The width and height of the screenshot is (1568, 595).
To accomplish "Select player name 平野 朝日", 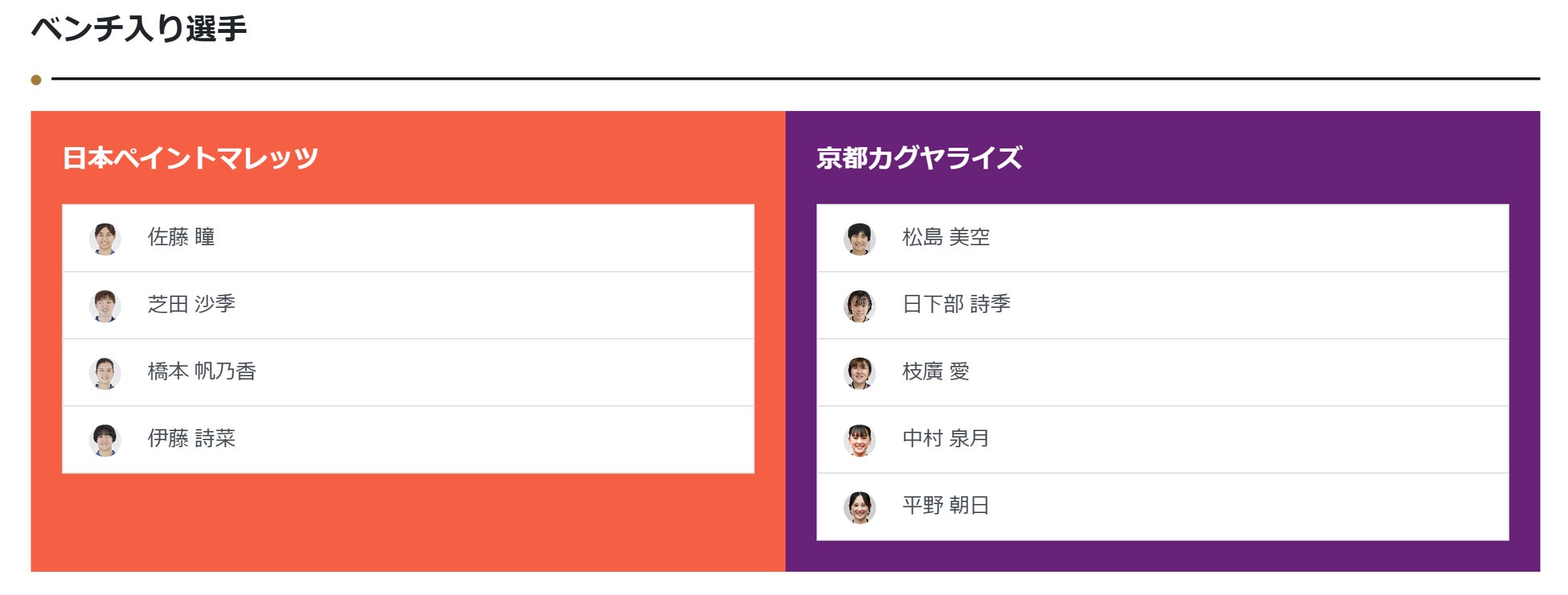I will click(x=946, y=506).
